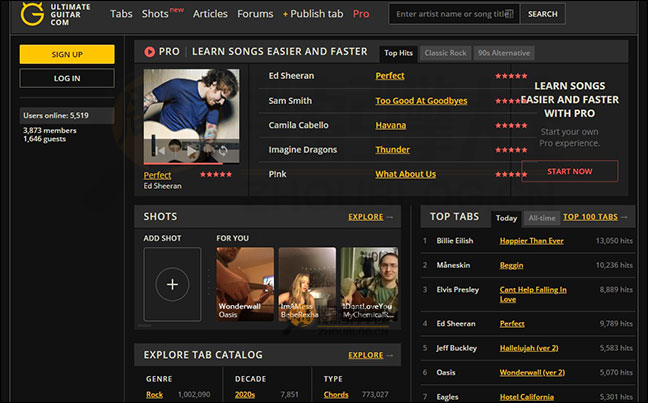Click Billie Eilish in Top Tabs
This screenshot has height=403, width=648.
point(455,241)
